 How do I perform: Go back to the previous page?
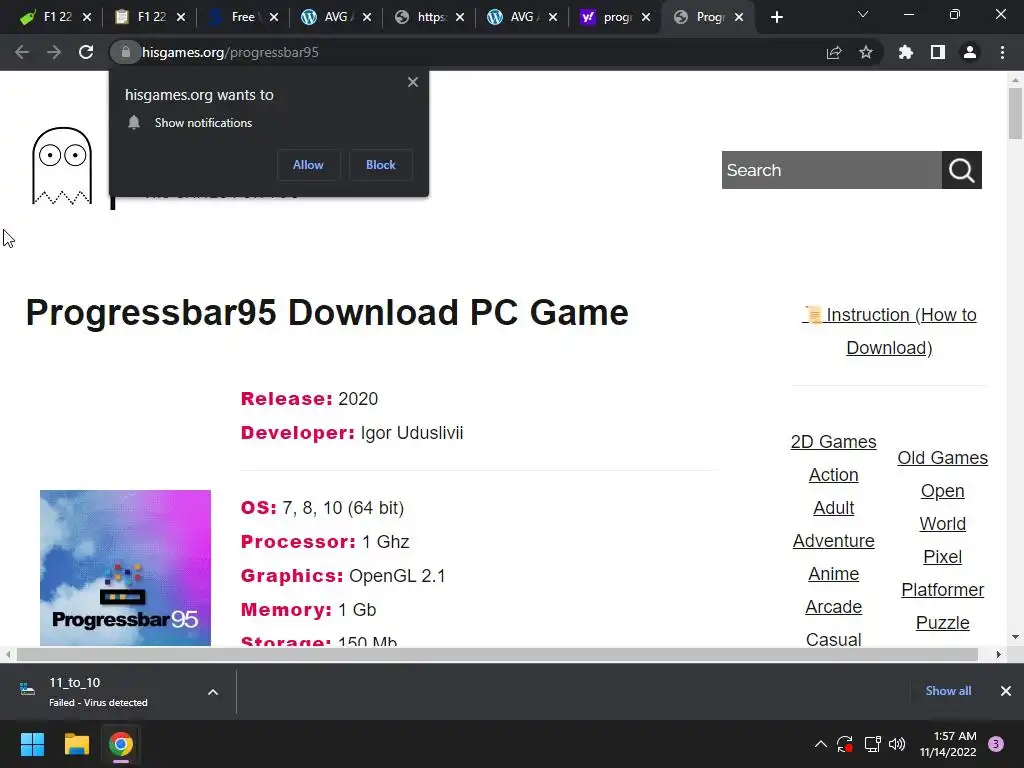[22, 52]
